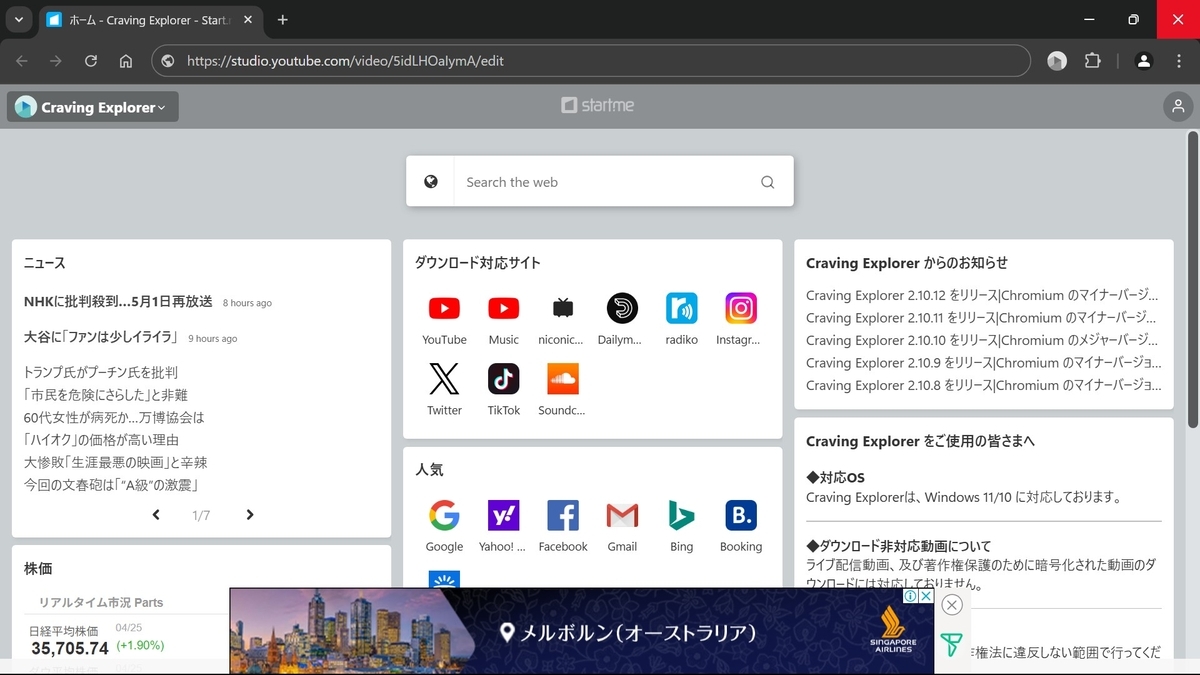Open the tab search dropdown arrow
1200x675 pixels.
click(18, 19)
